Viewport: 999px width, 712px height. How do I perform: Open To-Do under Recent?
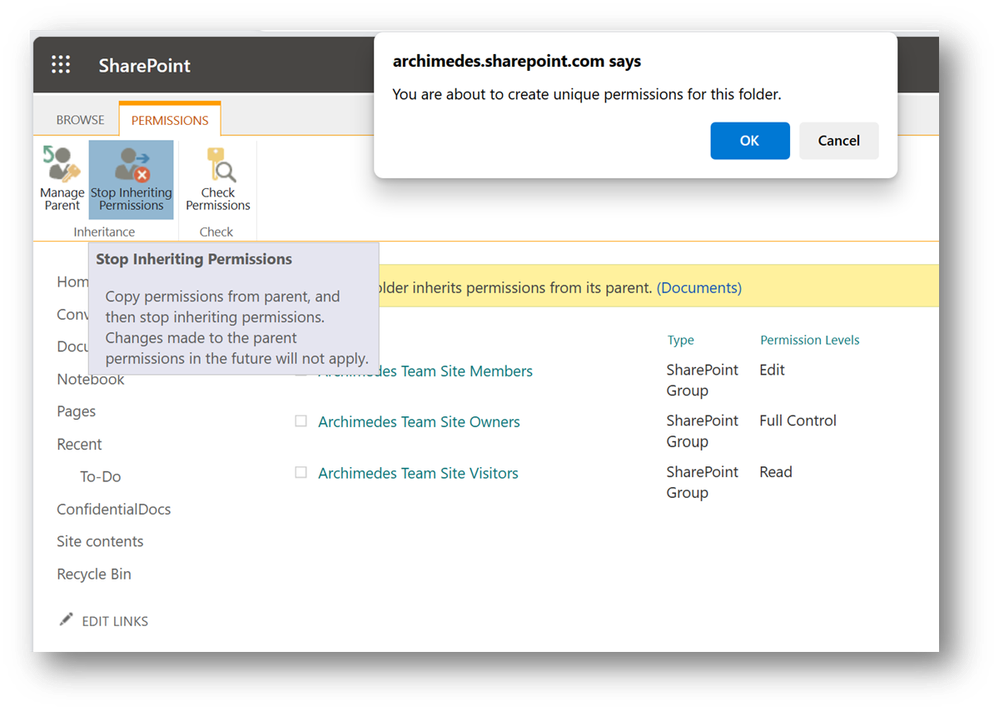(100, 476)
